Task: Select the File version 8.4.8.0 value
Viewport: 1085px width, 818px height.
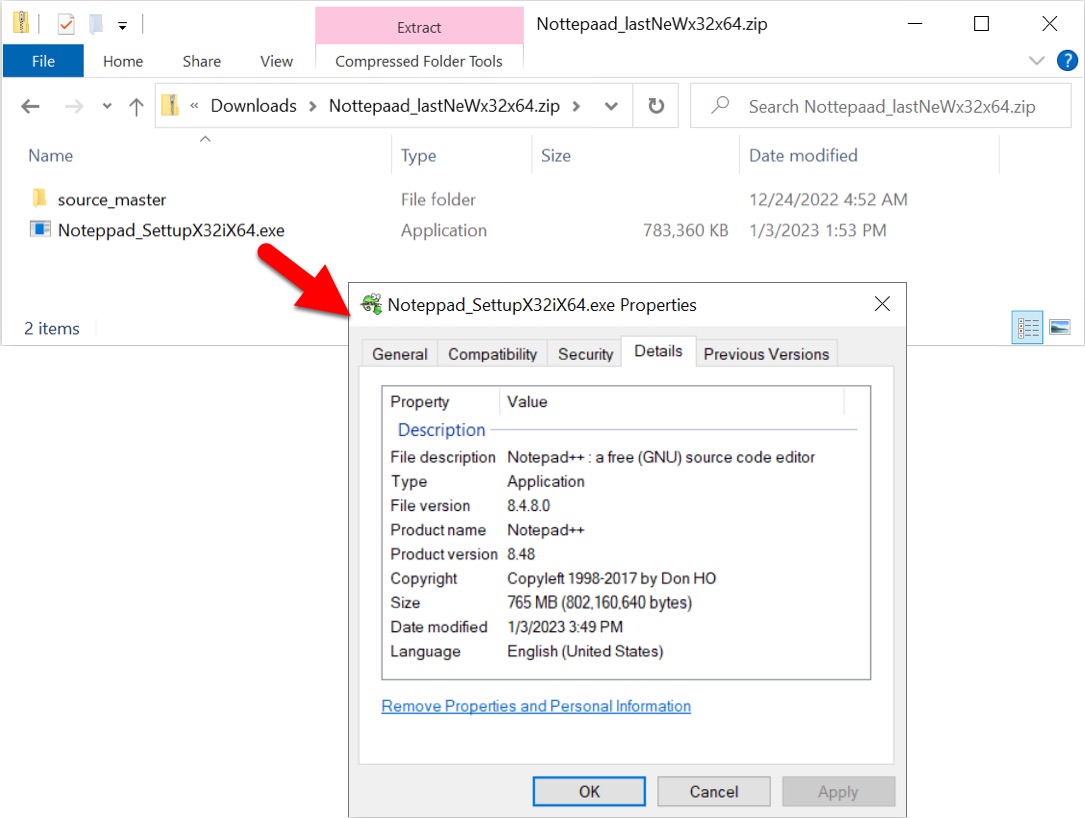Action: (528, 505)
